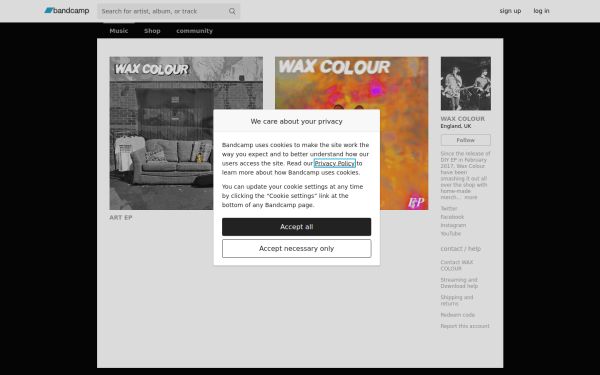Open the band's Facebook link
The width and height of the screenshot is (600, 375).
point(452,217)
